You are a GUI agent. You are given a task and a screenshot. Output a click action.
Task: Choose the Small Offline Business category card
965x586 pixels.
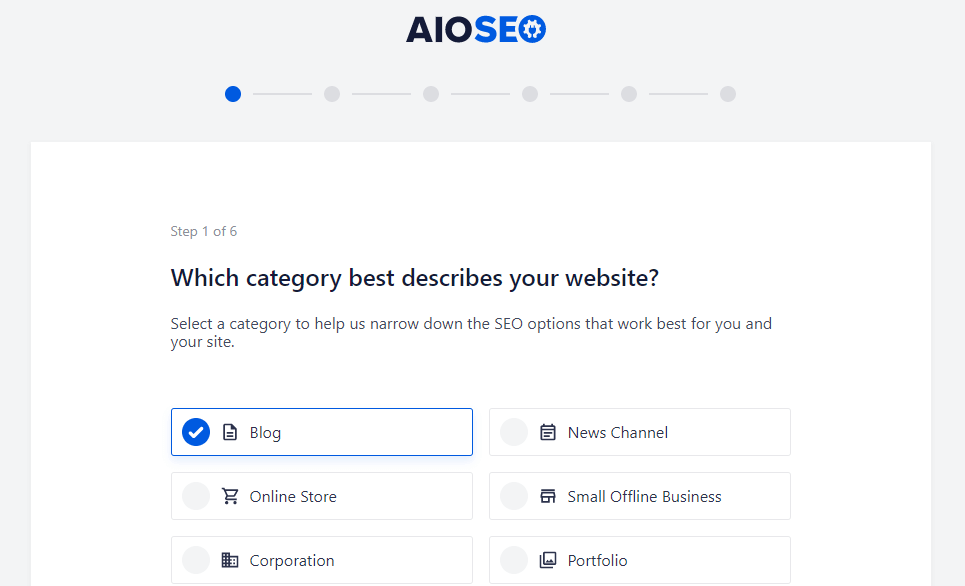tap(639, 495)
